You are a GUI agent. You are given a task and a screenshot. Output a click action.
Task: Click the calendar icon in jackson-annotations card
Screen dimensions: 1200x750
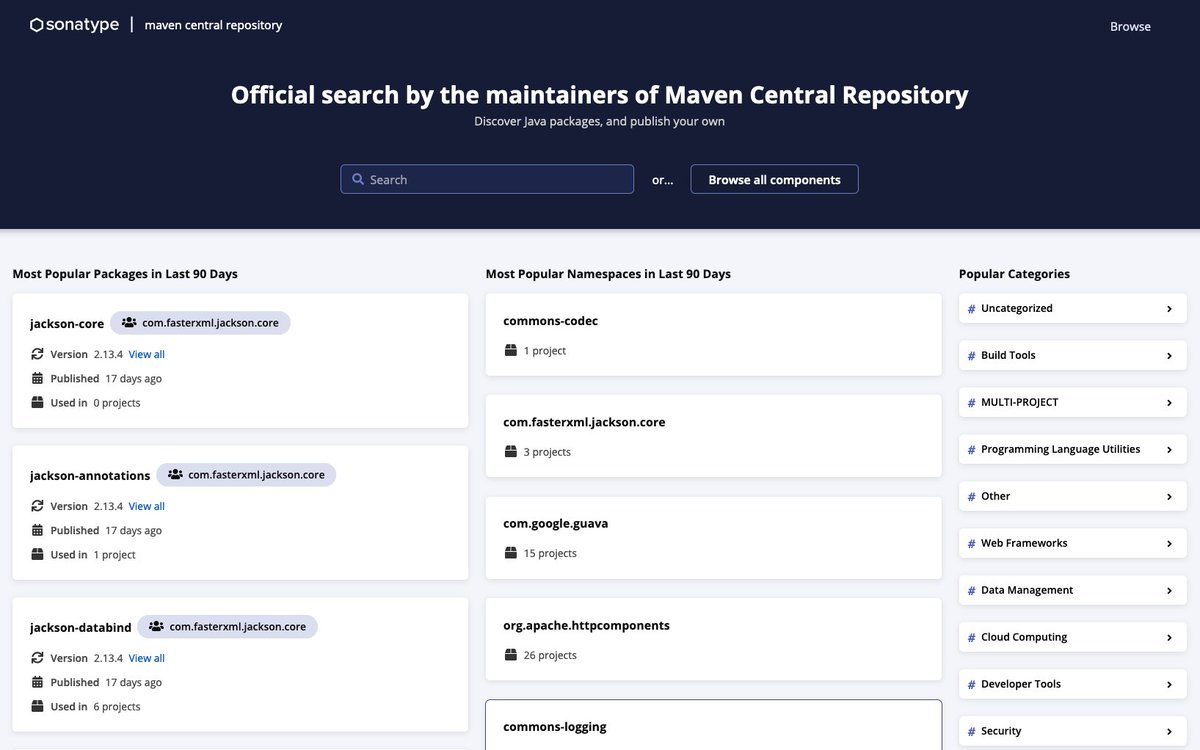click(x=37, y=530)
